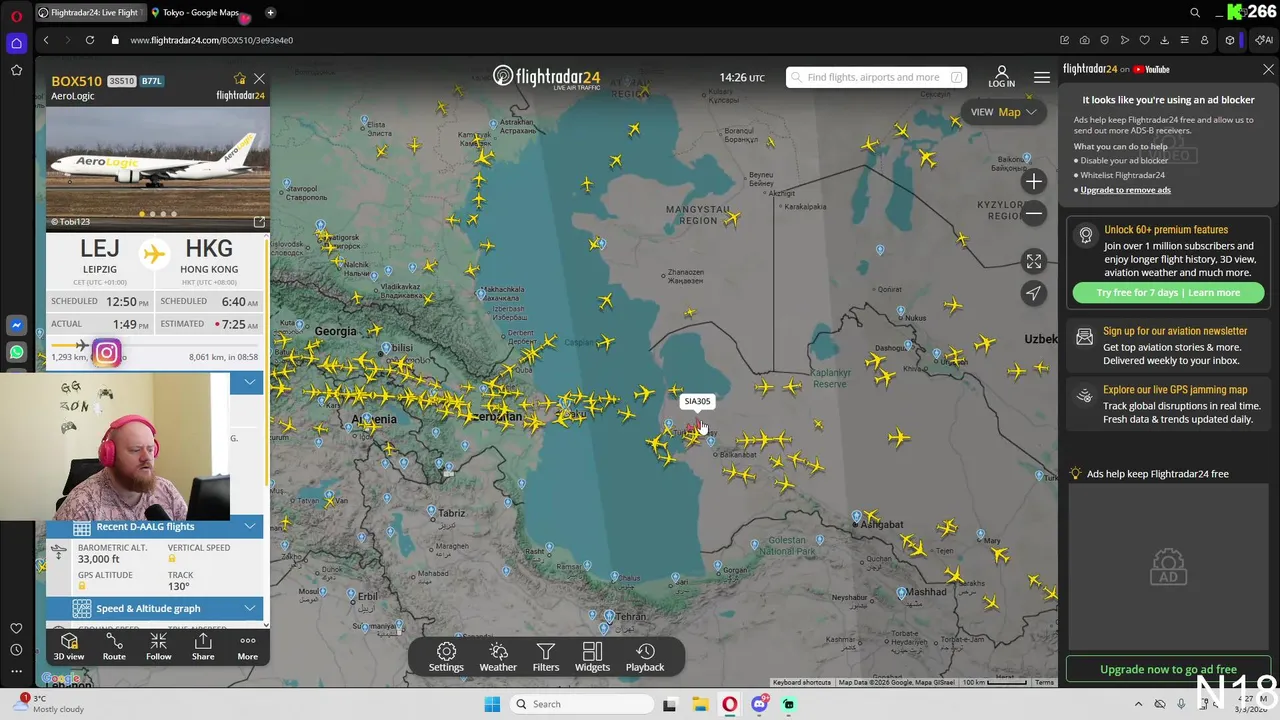Click the taskbar Search box
This screenshot has width=1280, height=720.
coord(583,704)
